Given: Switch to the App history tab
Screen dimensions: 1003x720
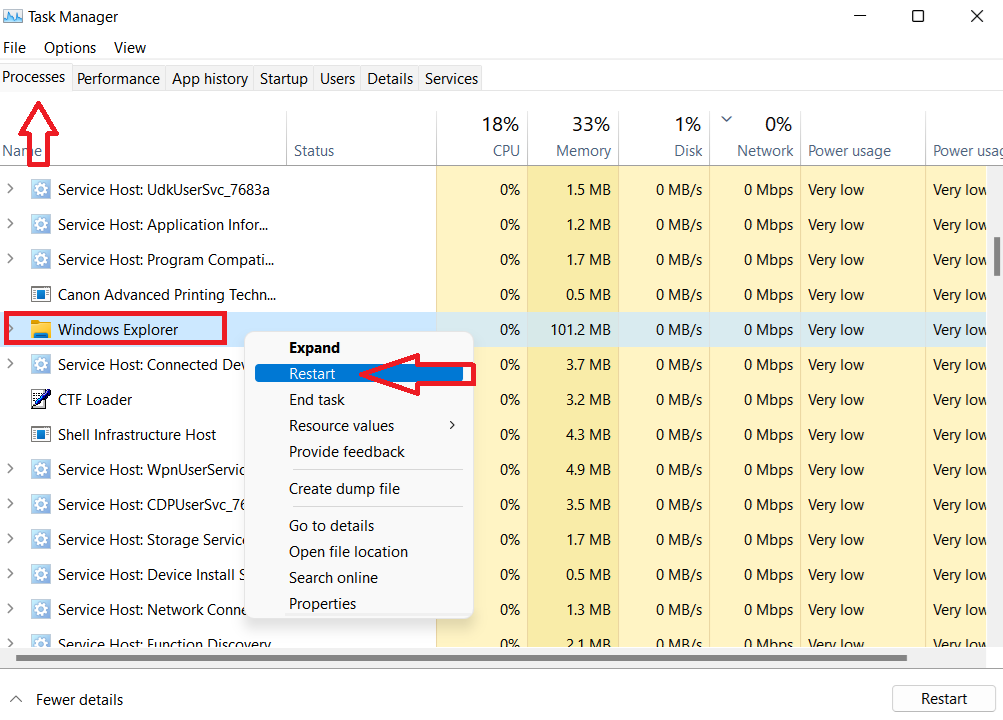Looking at the screenshot, I should pos(210,79).
